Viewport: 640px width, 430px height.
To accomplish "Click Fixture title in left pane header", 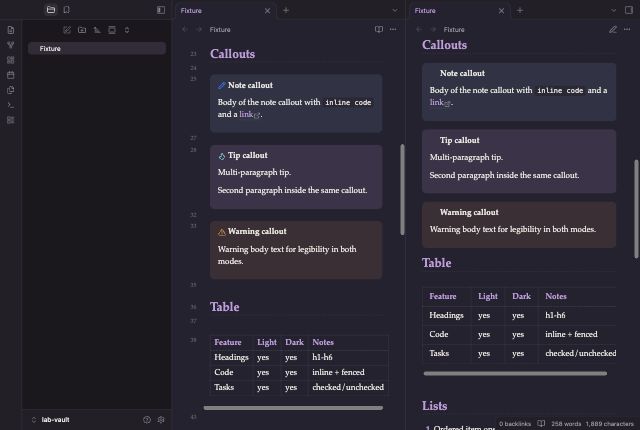I will (220, 29).
